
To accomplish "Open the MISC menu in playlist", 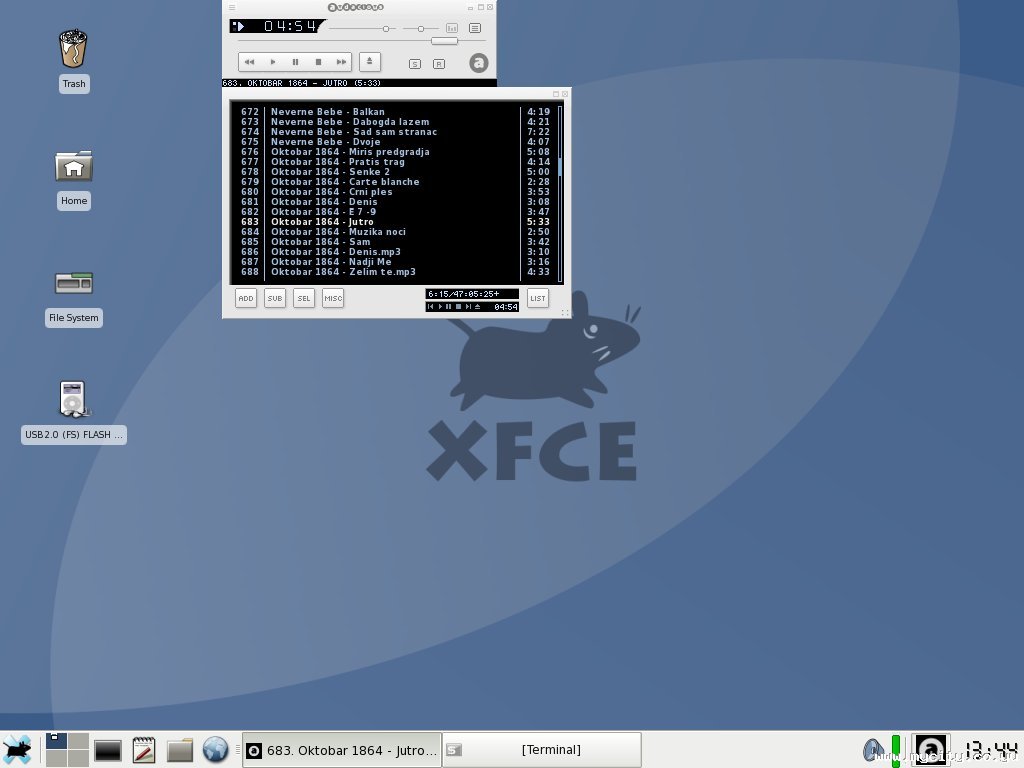I will (x=333, y=298).
